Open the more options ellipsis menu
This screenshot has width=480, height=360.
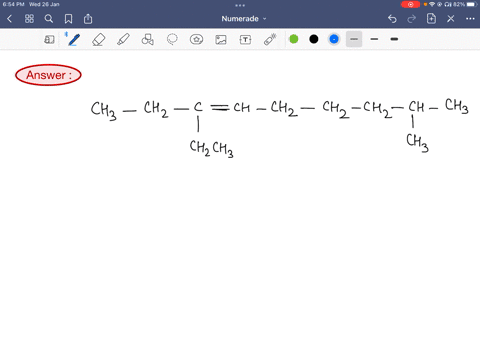click(x=470, y=19)
